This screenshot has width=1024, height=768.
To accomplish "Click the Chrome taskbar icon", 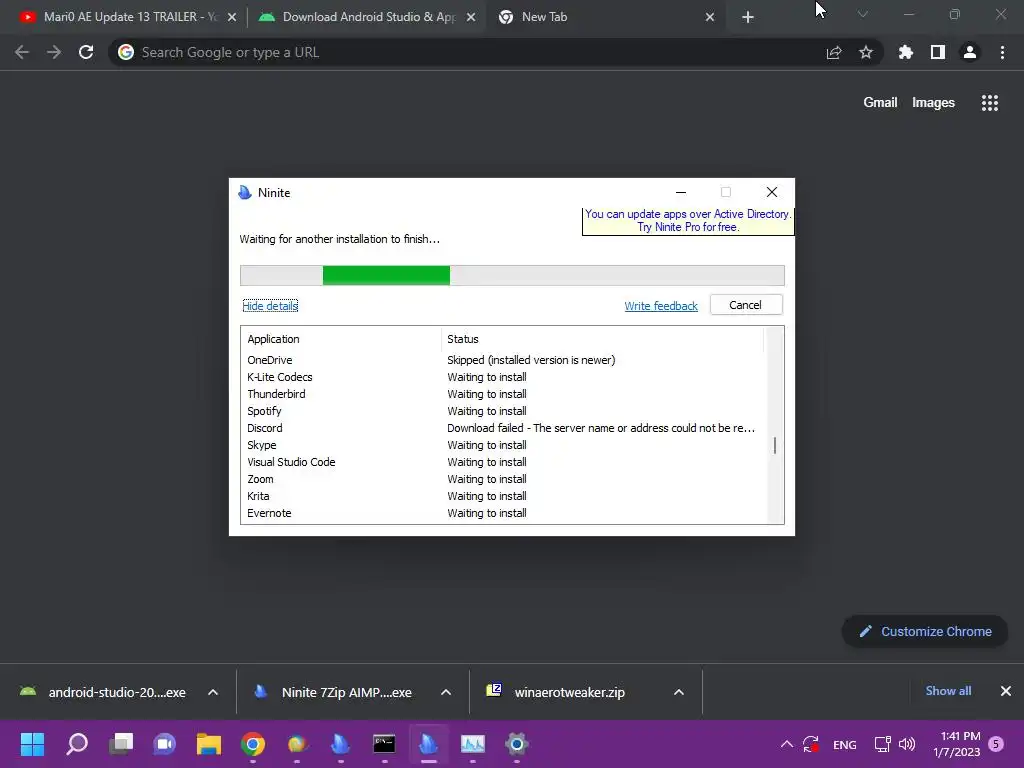I will (253, 744).
